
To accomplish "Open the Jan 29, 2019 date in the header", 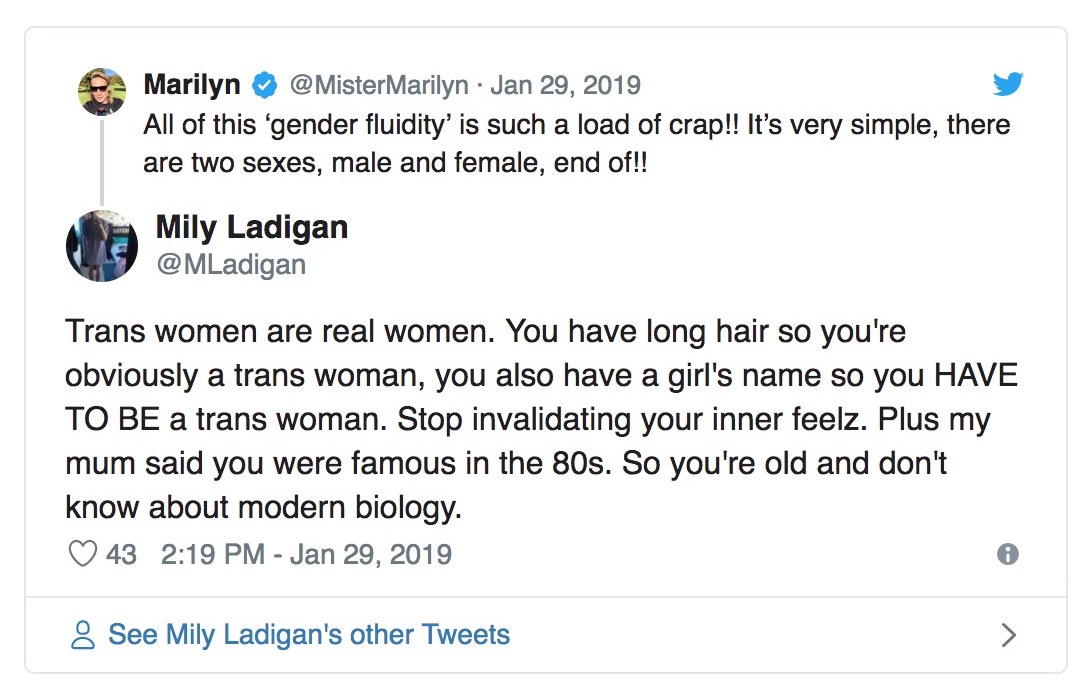I will [x=565, y=85].
